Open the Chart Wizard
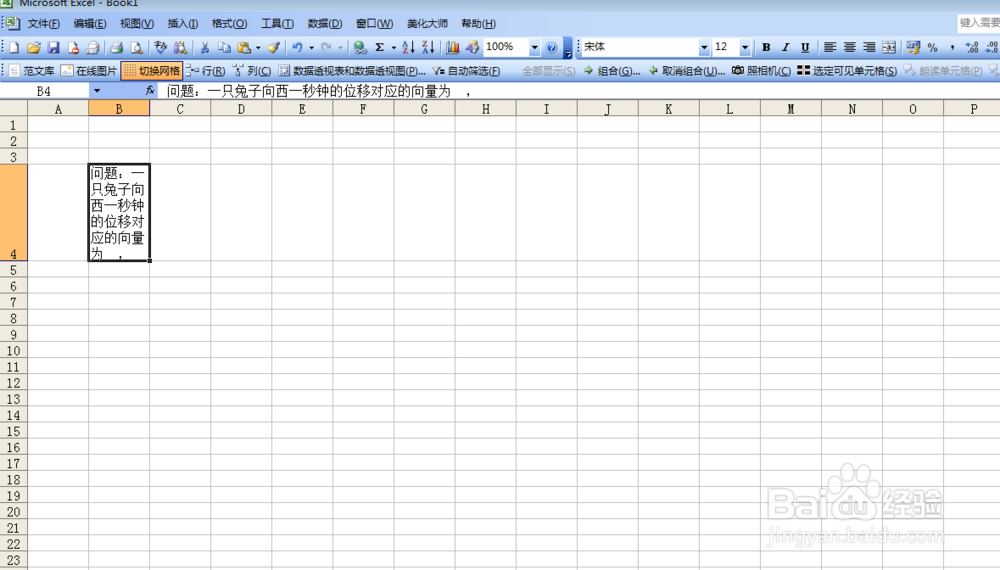This screenshot has width=1000, height=570. pos(453,47)
